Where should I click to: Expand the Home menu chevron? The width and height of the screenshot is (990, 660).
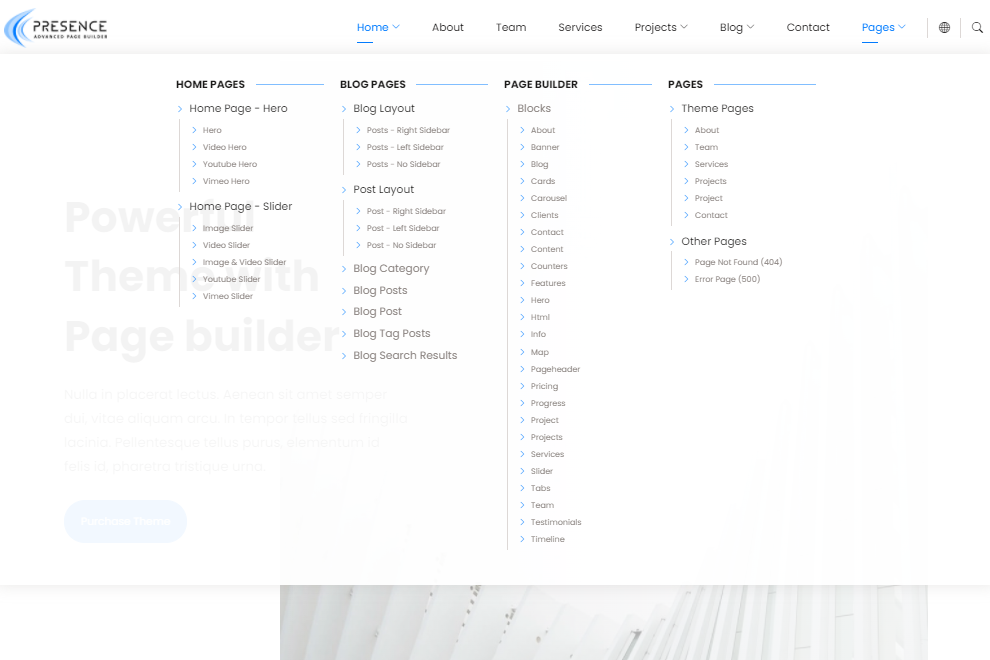[x=397, y=27]
